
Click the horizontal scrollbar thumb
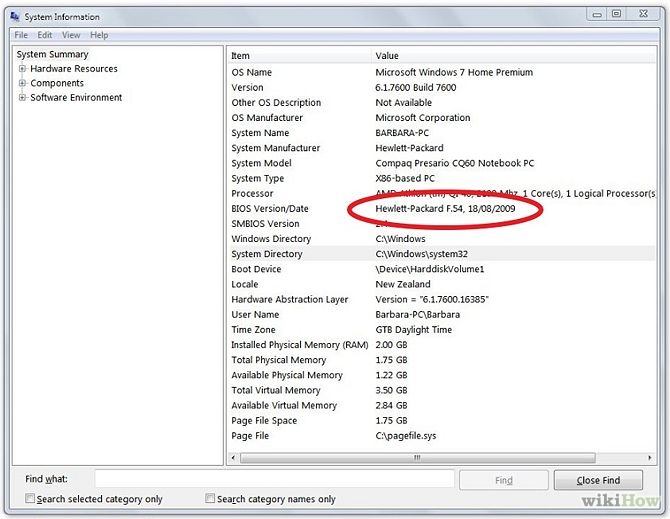[x=417, y=457]
